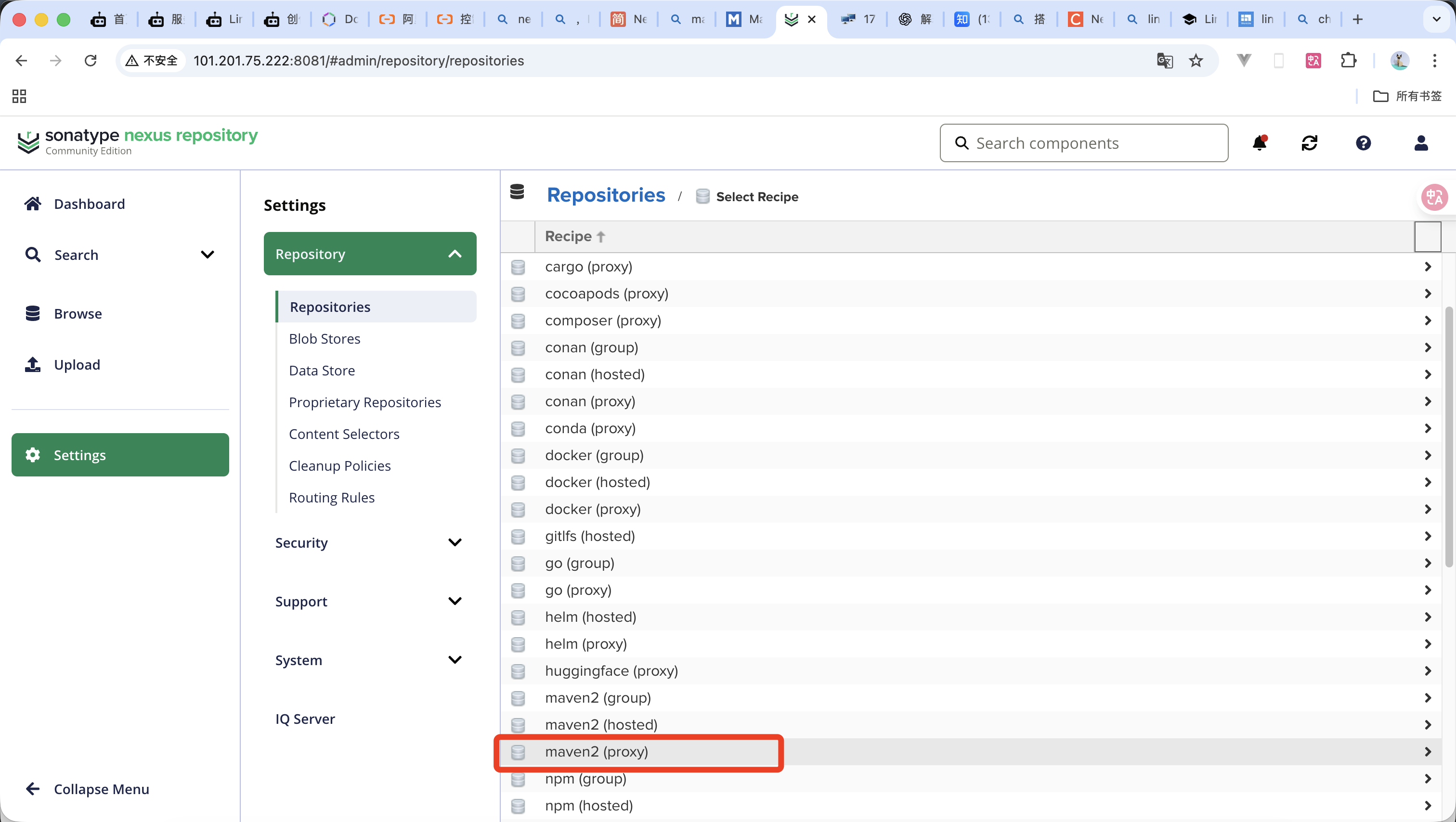The image size is (1456, 822).
Task: Open Blob Stores in settings menu
Action: [x=325, y=339]
